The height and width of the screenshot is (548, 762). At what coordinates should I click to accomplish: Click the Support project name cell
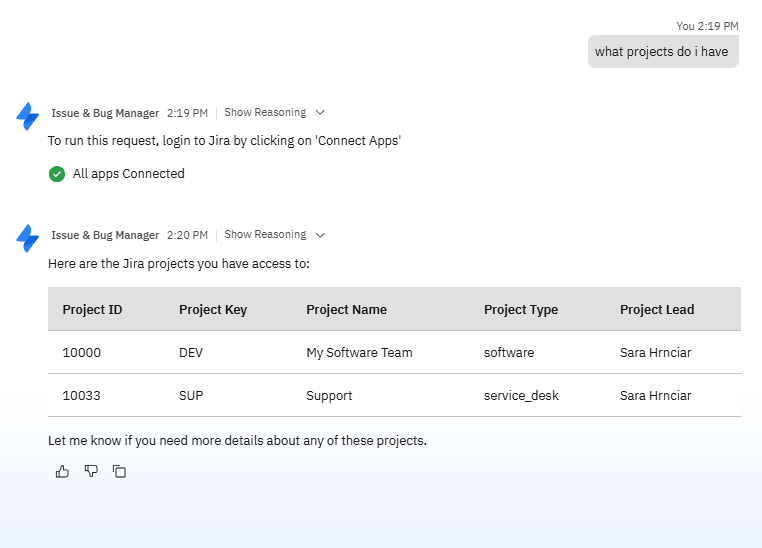329,395
